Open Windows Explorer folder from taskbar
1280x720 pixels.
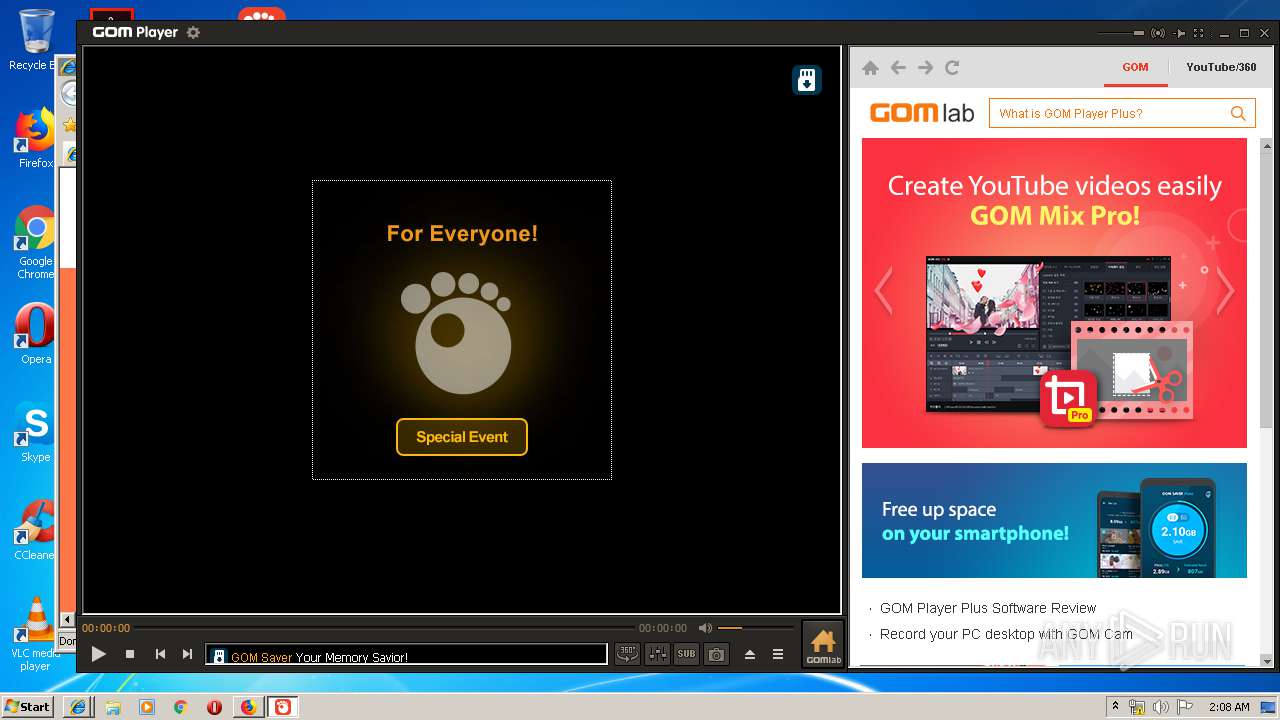click(113, 707)
